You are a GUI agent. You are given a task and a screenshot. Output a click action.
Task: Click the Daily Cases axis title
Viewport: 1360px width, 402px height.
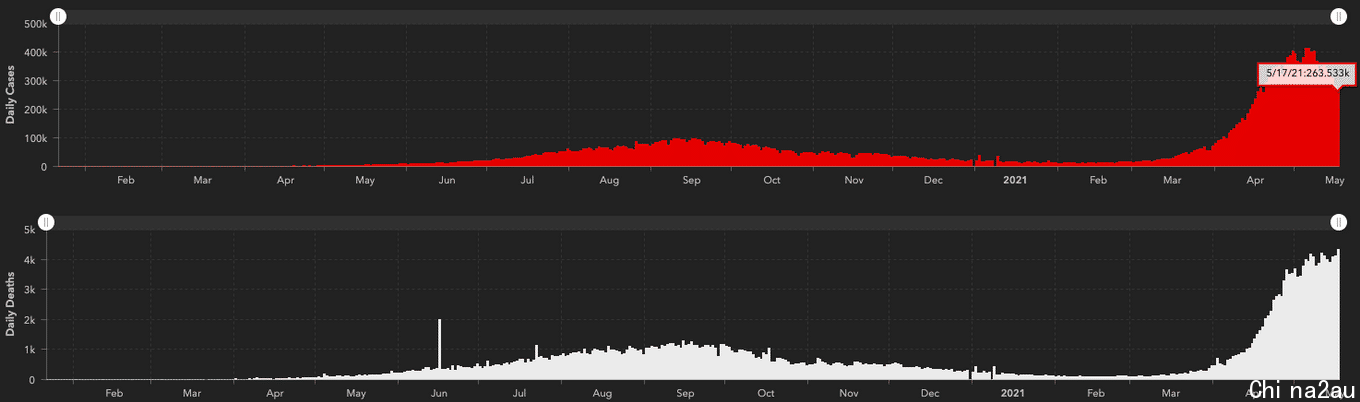pyautogui.click(x=10, y=94)
